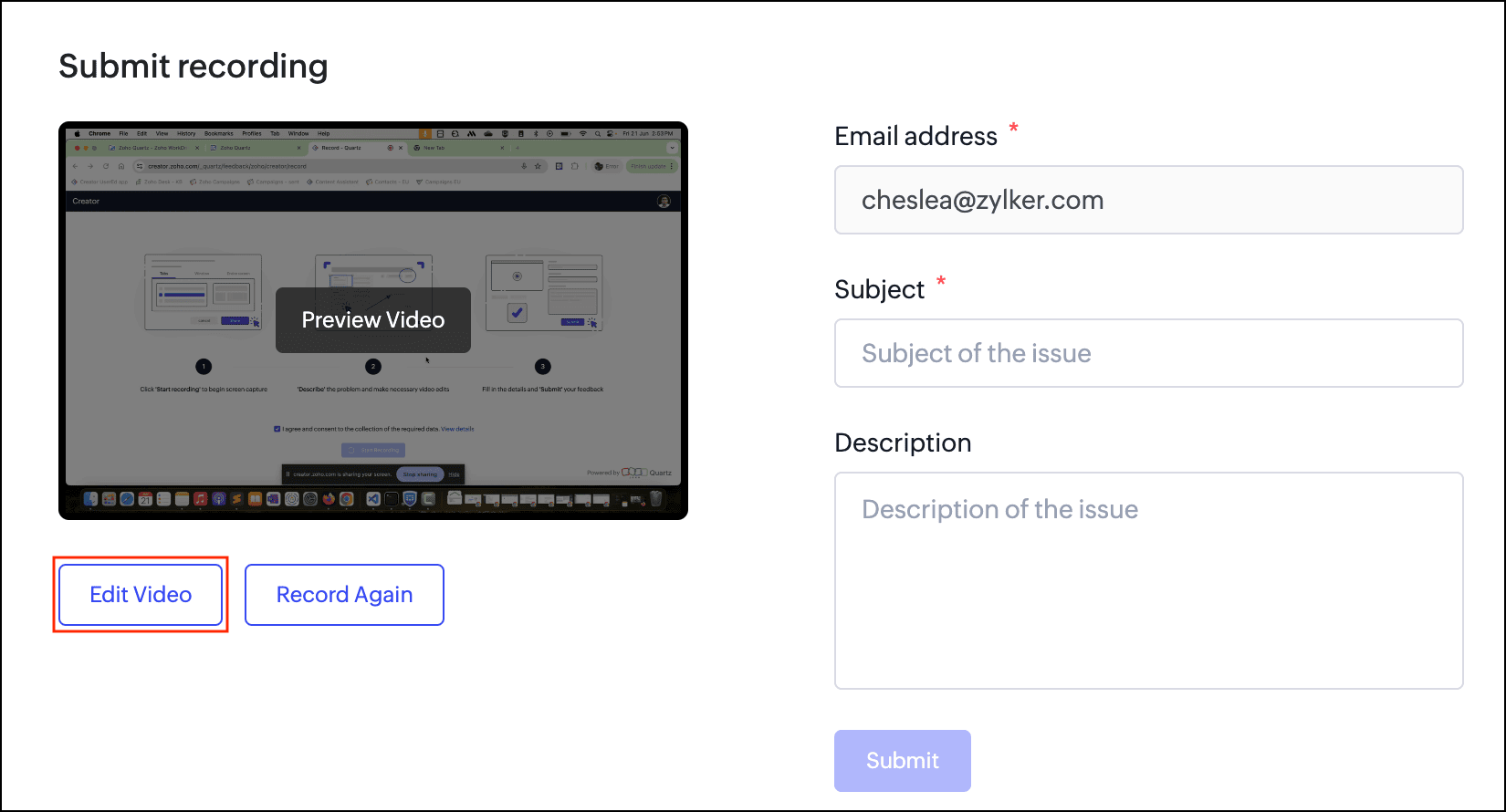
Task: Click the Subject of the issue field
Action: pos(1148,353)
